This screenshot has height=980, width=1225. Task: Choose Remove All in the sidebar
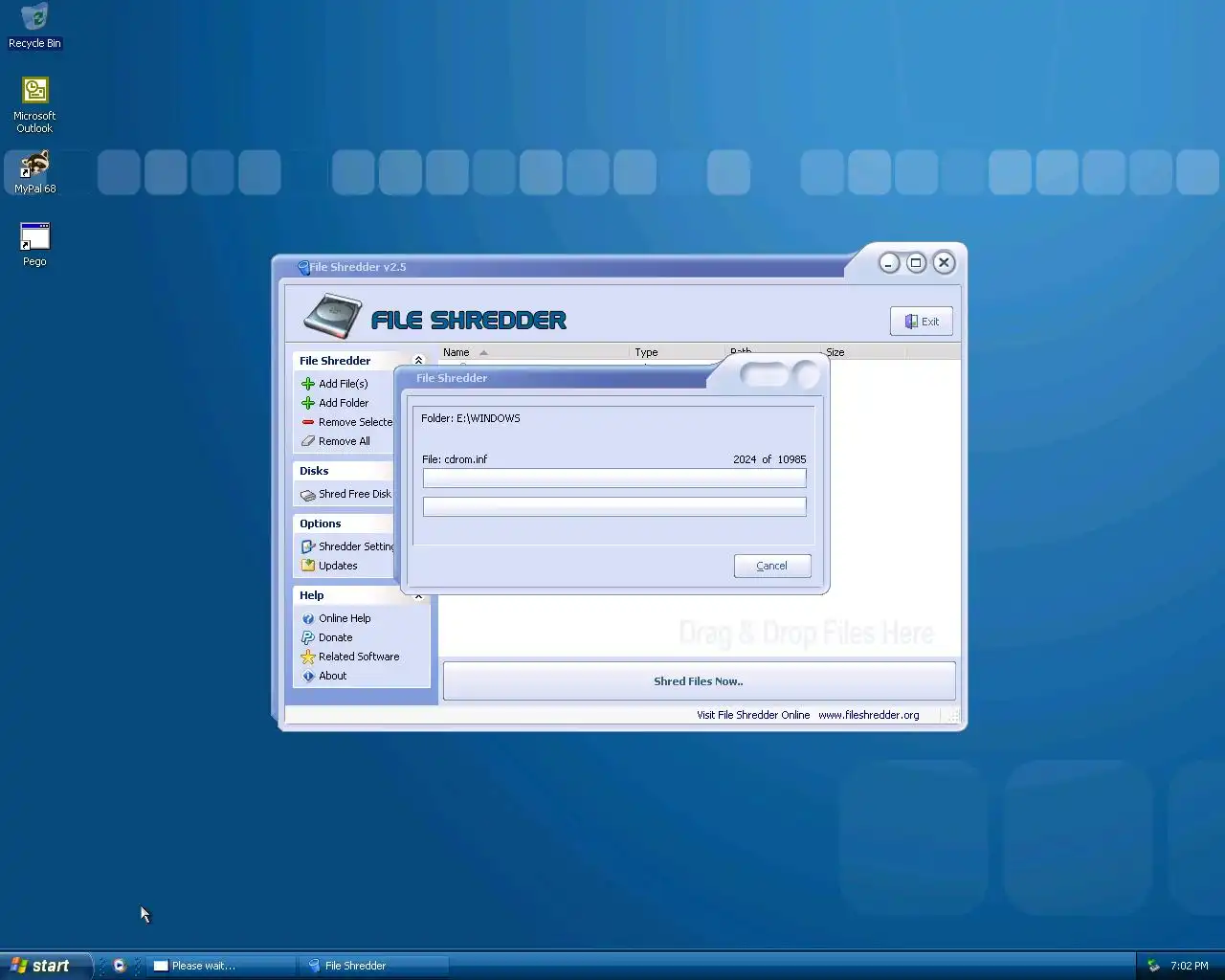(345, 441)
